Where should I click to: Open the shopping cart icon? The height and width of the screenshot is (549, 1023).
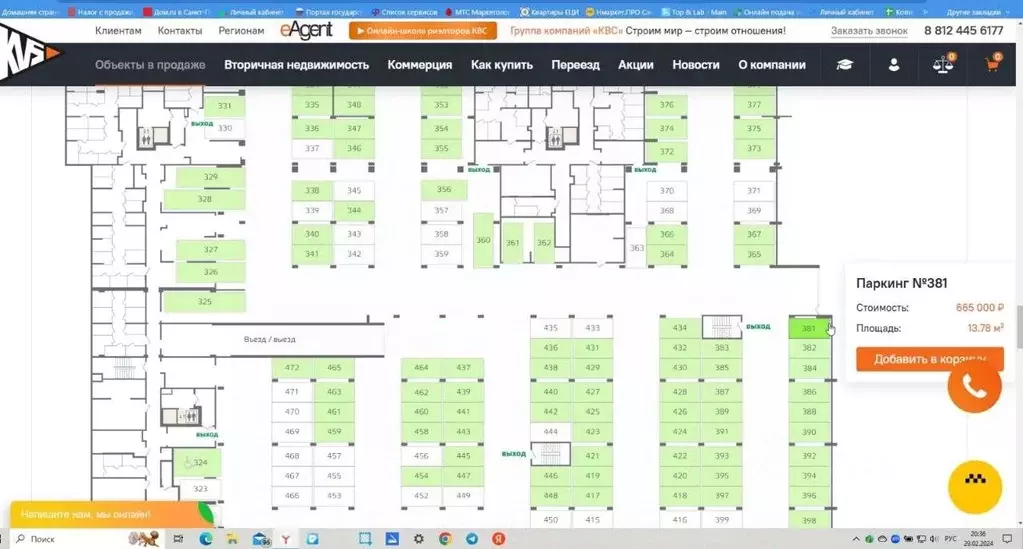tap(992, 65)
